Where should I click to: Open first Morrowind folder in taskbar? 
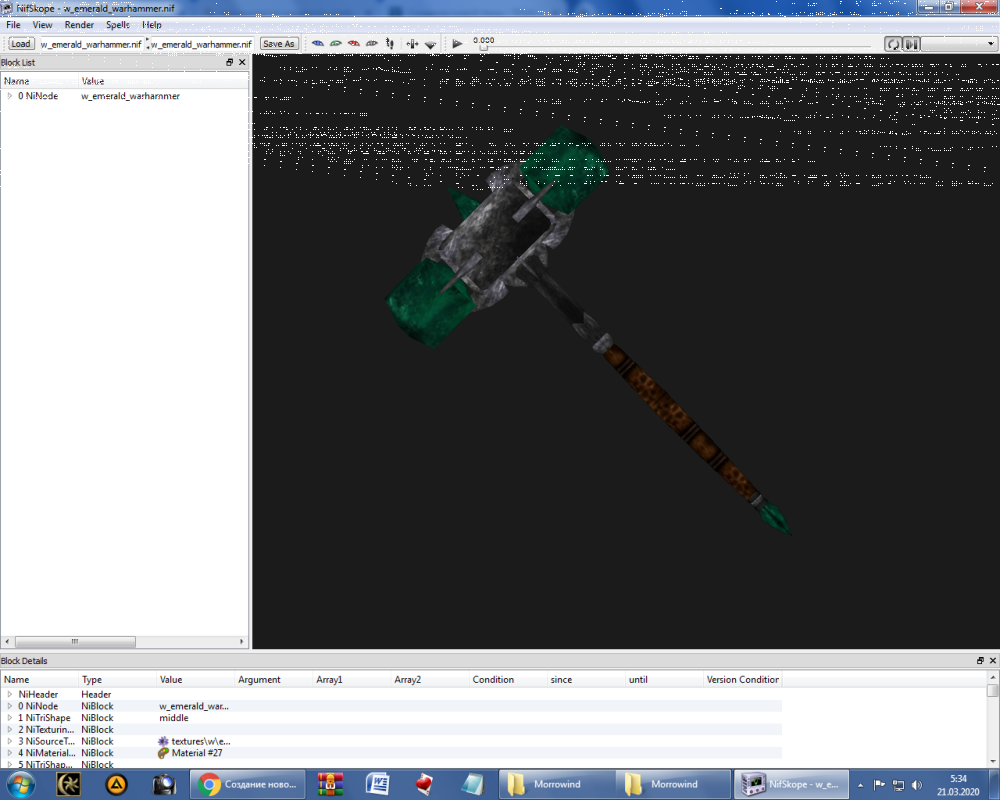(555, 784)
